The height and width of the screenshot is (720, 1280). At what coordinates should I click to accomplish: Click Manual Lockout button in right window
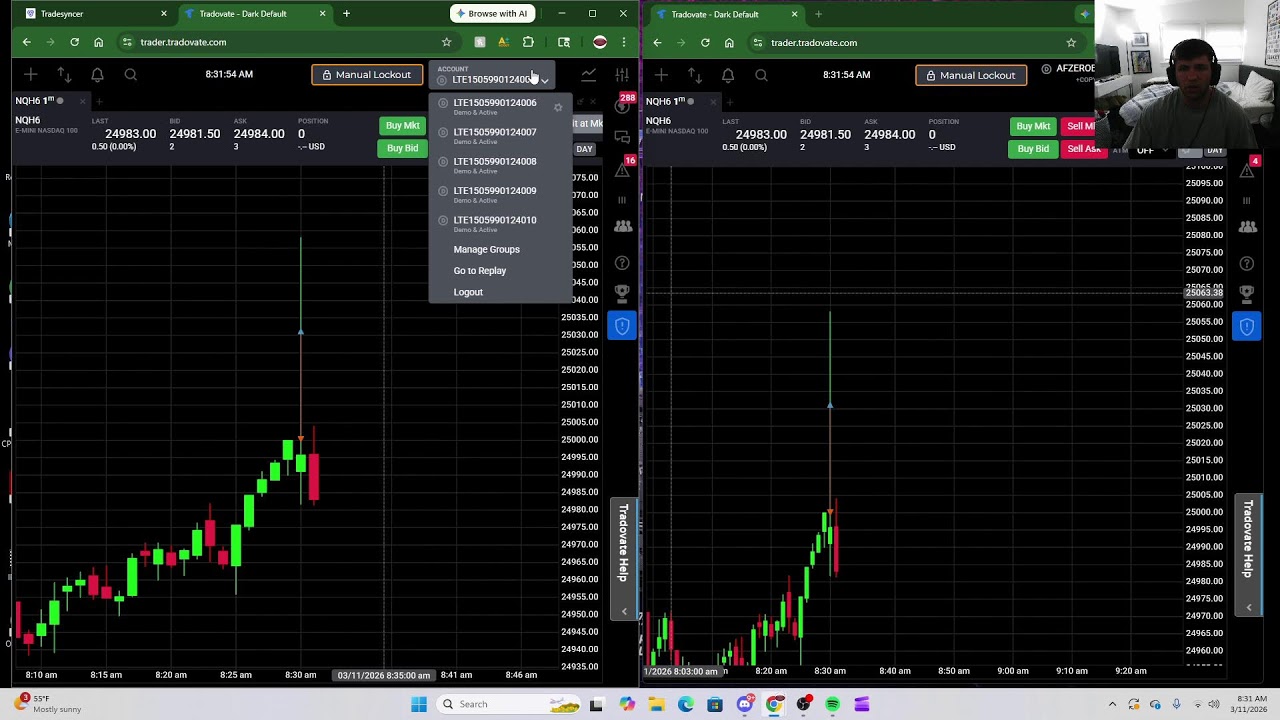click(971, 75)
